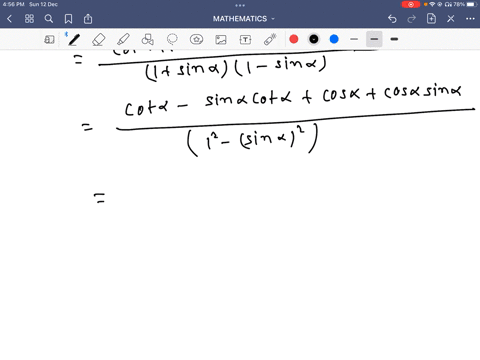Select the Pen tool
This screenshot has height=360, width=480.
pyautogui.click(x=74, y=39)
